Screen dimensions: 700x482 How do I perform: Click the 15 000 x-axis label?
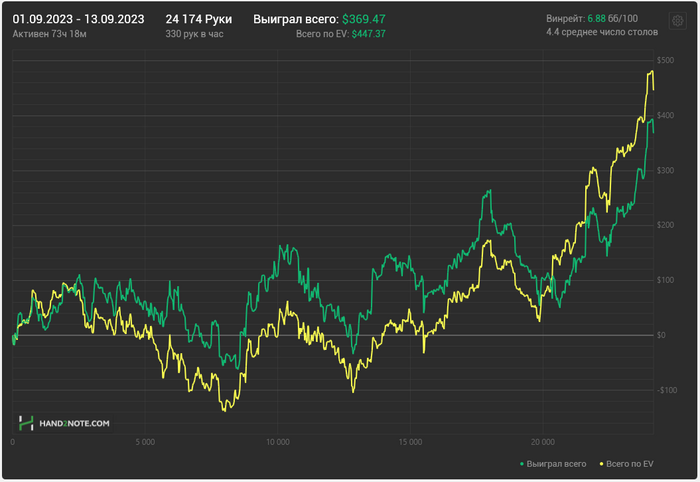click(x=410, y=442)
